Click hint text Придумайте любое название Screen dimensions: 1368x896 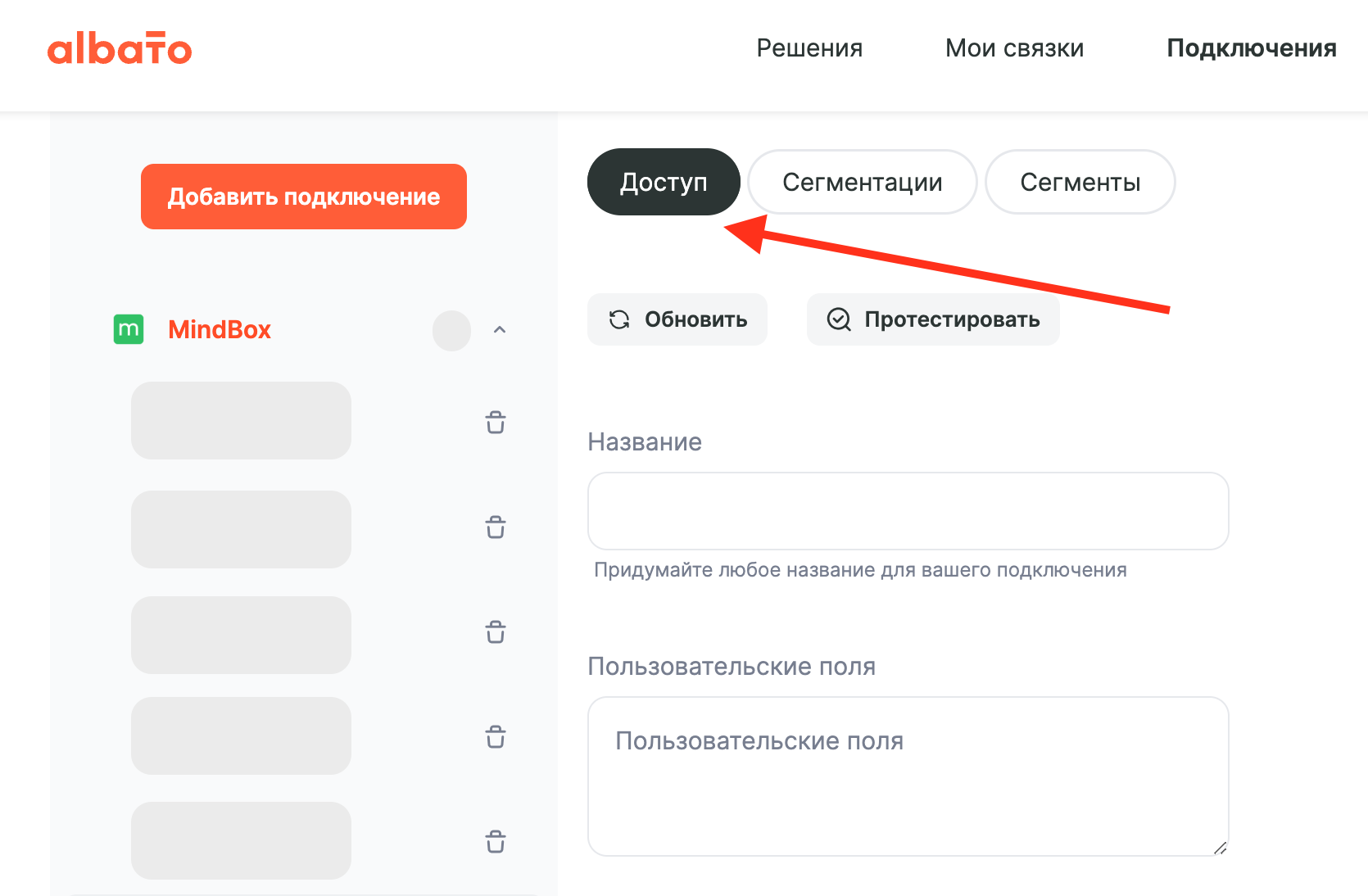(x=860, y=570)
